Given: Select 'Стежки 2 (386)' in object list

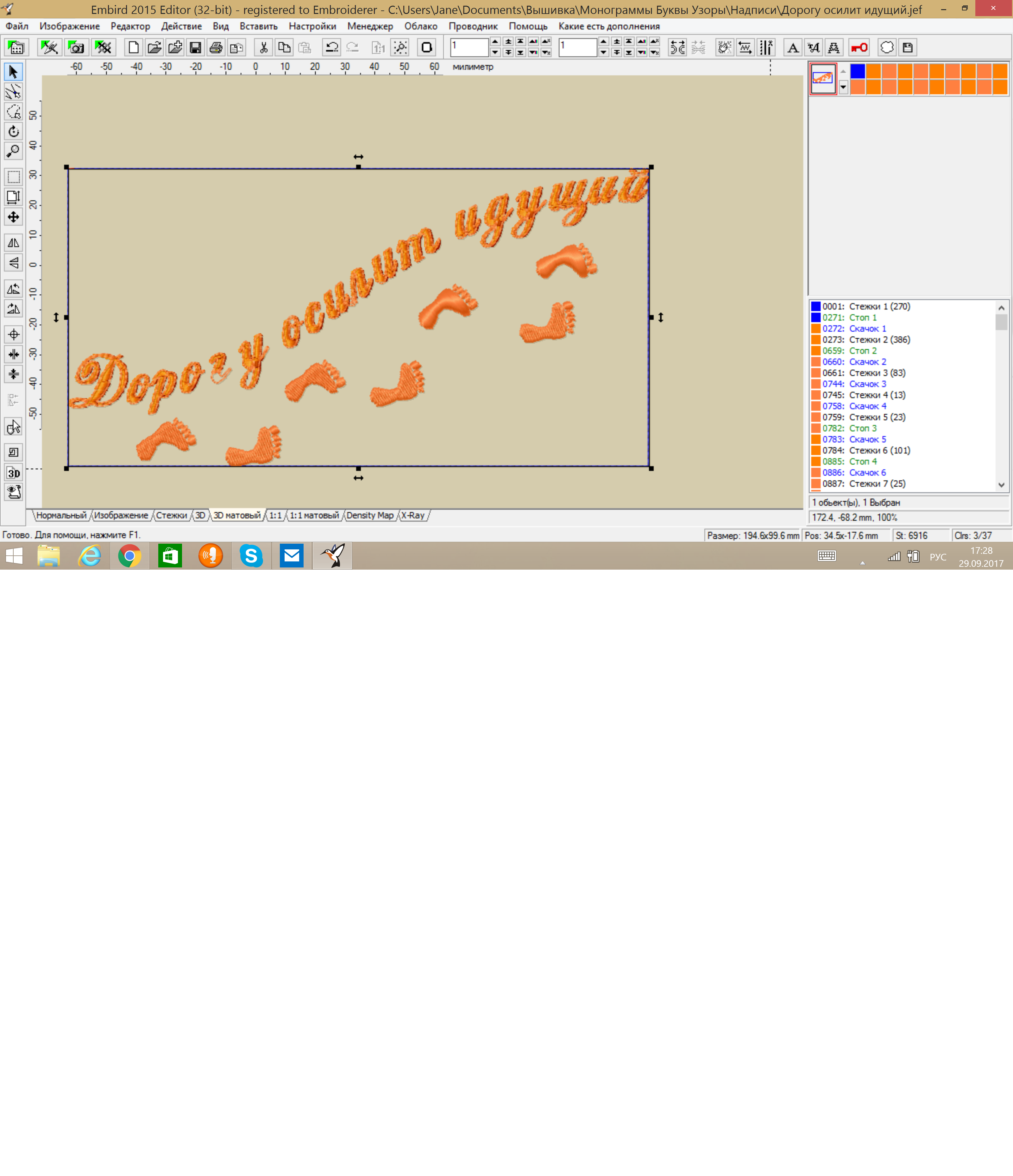Looking at the screenshot, I should coord(879,339).
